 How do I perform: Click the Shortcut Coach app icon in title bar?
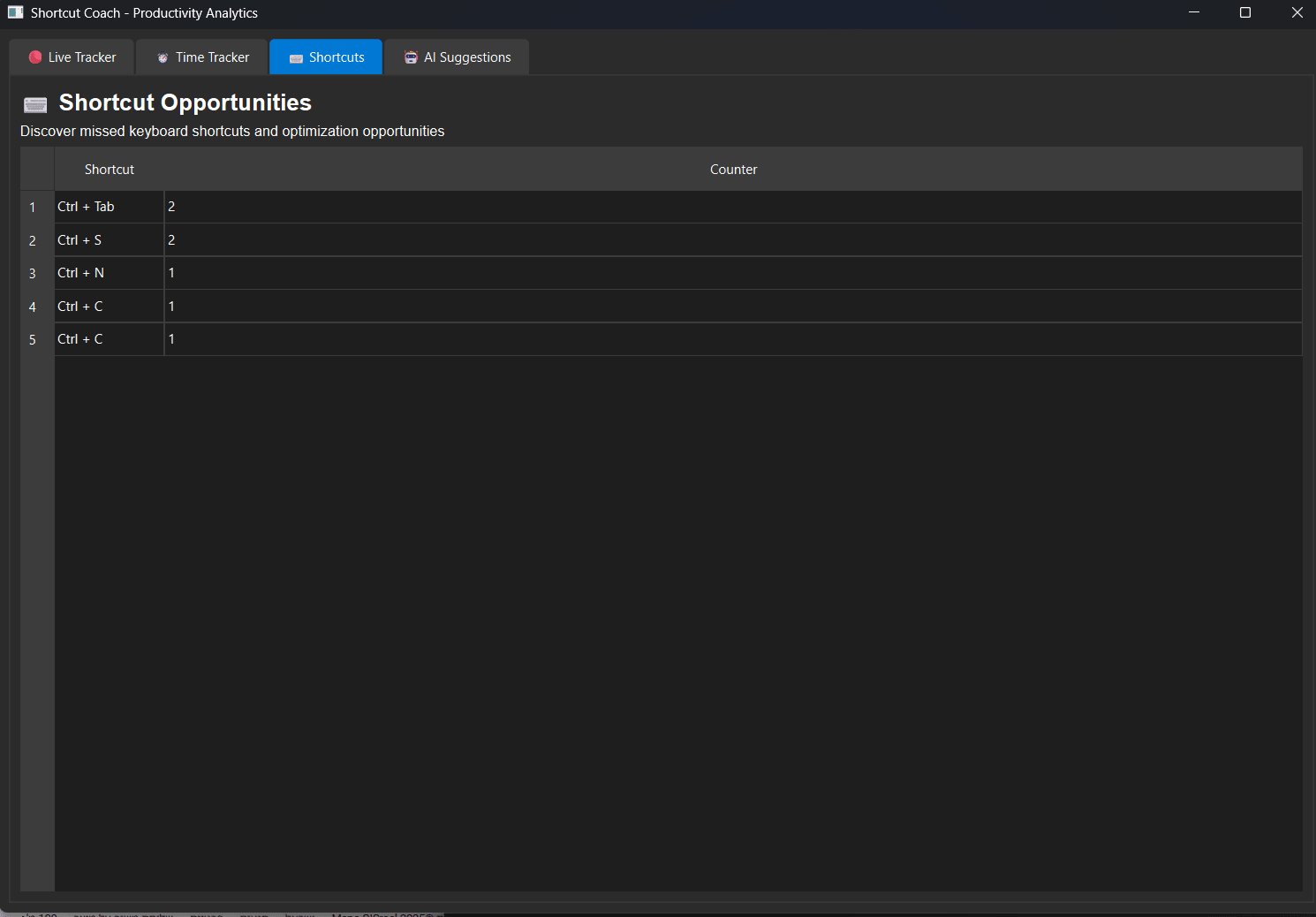coord(15,12)
